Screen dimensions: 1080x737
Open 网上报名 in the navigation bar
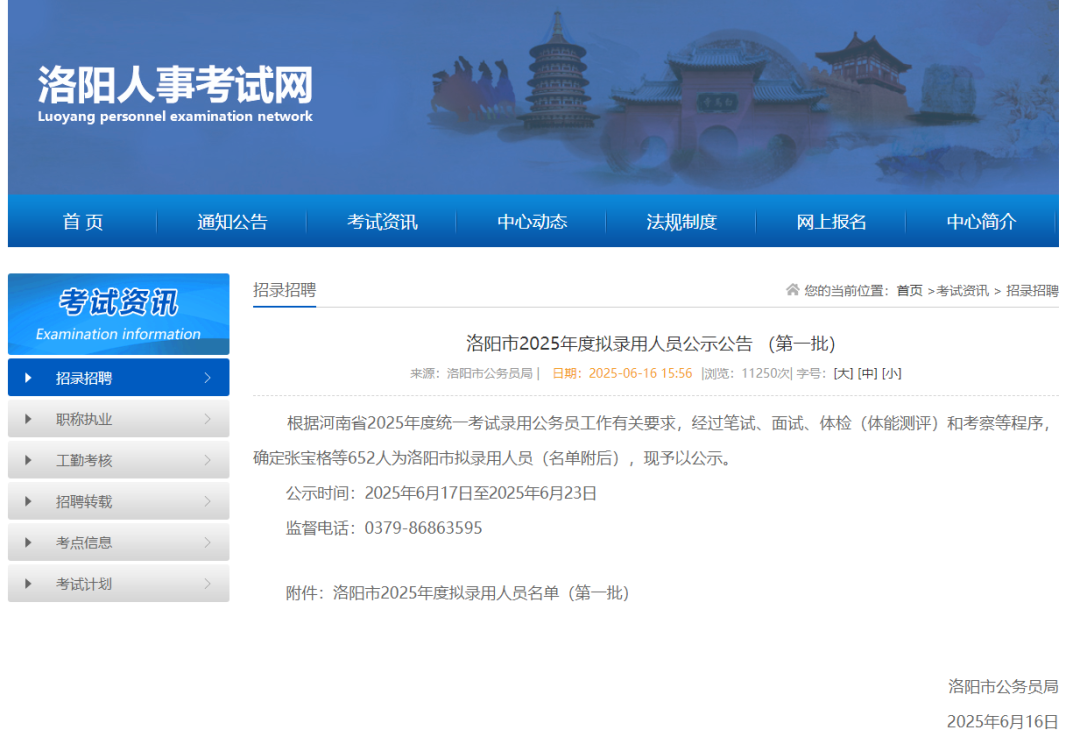pyautogui.click(x=831, y=222)
